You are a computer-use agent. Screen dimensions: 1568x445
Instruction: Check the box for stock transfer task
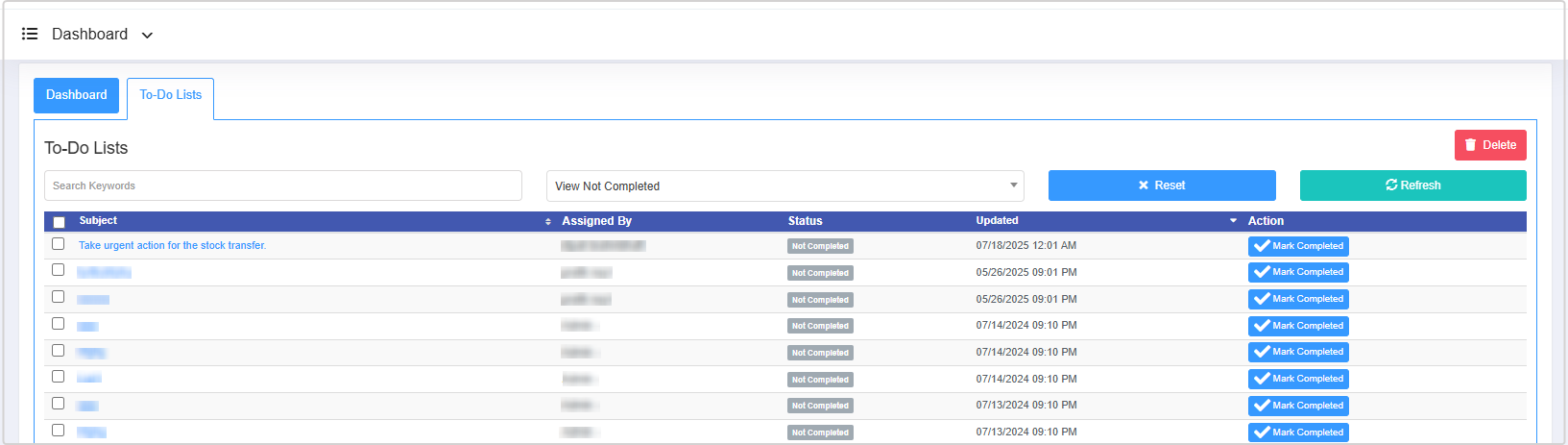[59, 244]
